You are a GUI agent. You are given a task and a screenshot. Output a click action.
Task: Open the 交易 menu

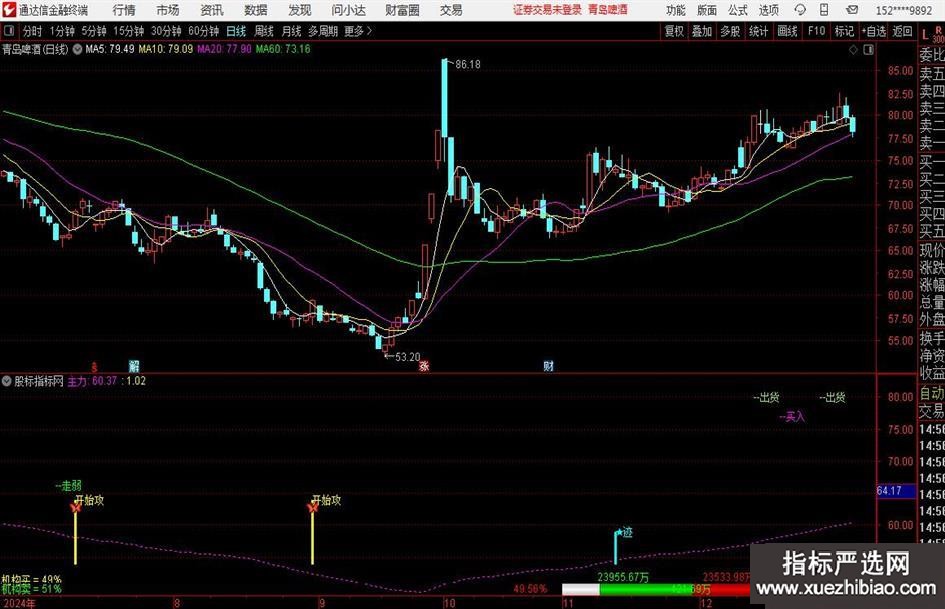[x=451, y=10]
